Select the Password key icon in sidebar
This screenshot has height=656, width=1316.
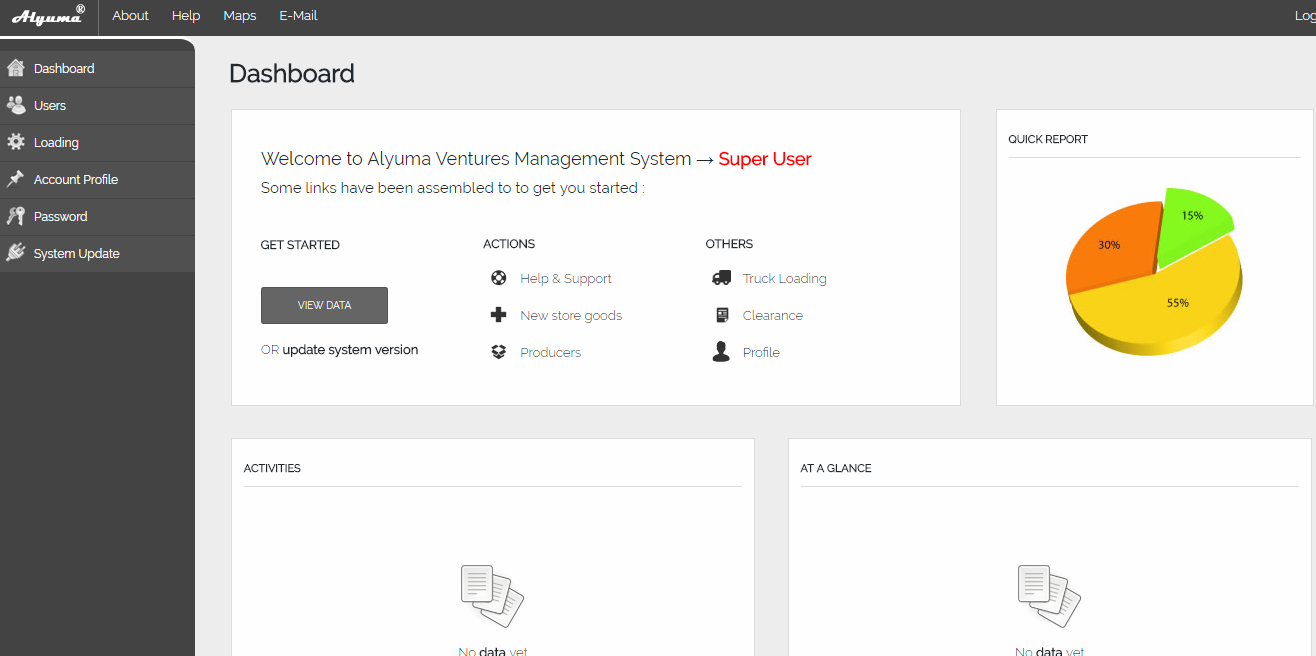(x=15, y=216)
